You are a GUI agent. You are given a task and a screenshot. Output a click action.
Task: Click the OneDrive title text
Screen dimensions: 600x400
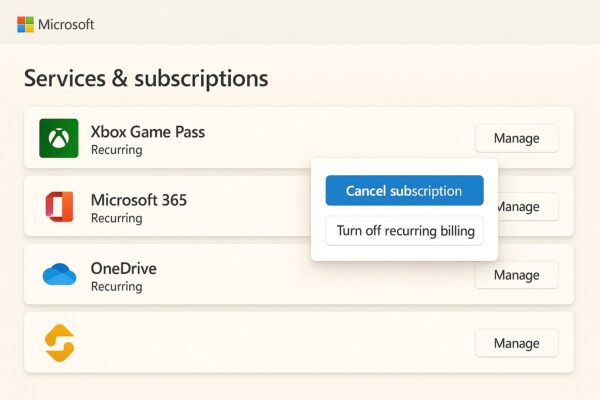tap(124, 268)
